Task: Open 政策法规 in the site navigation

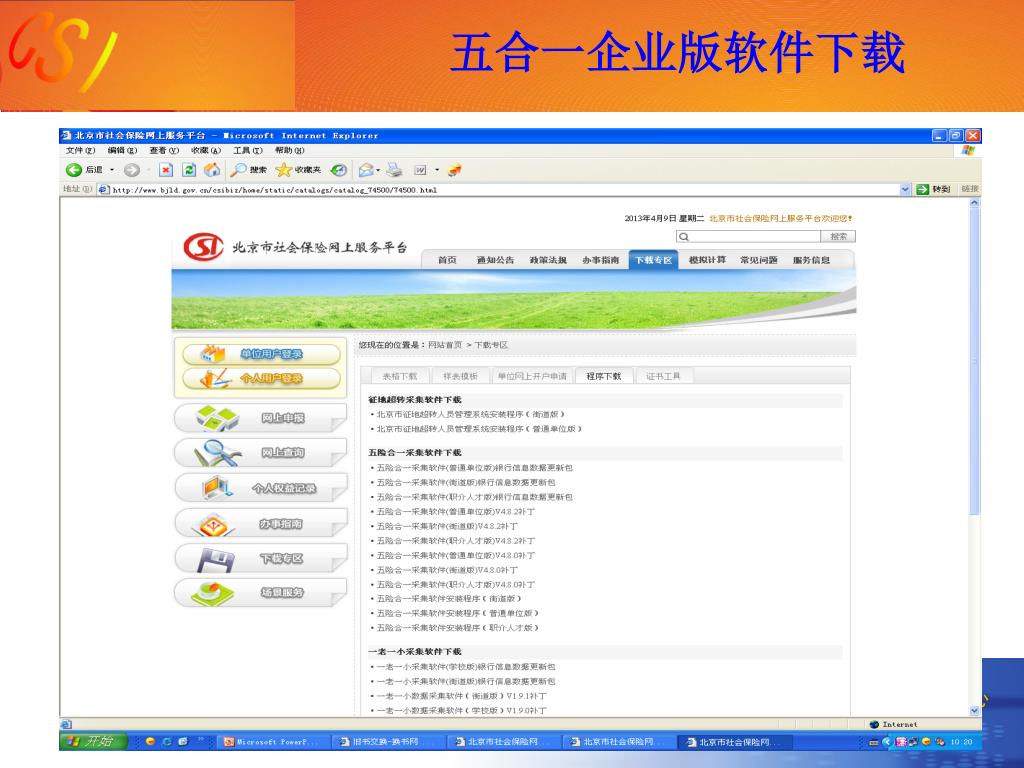Action: tap(548, 260)
